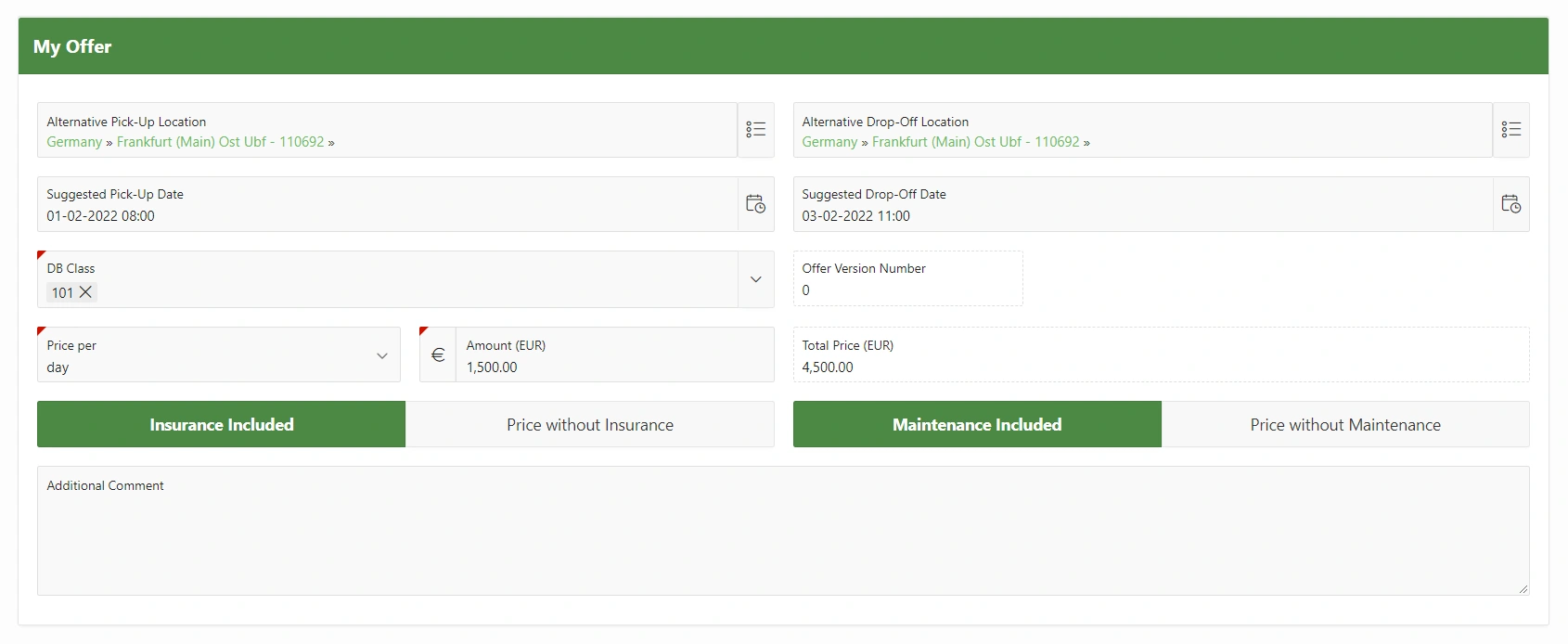Viewport: 1568px width, 644px height.
Task: Switch to Price without Insurance
Action: [x=590, y=425]
